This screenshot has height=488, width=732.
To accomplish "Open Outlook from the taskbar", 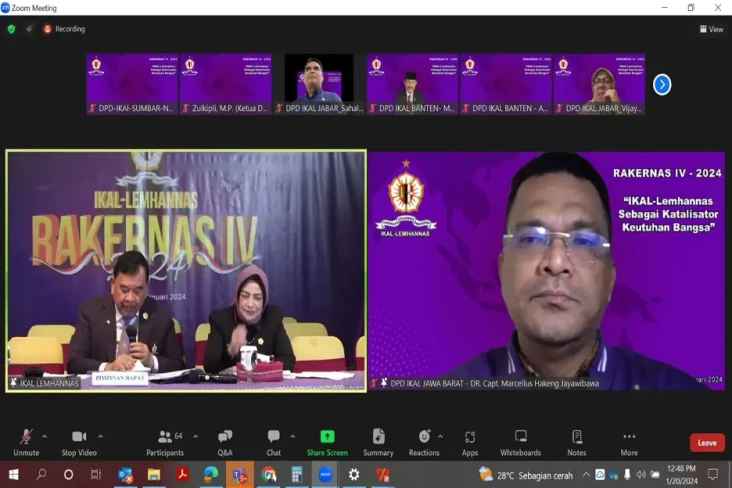I will click(125, 475).
